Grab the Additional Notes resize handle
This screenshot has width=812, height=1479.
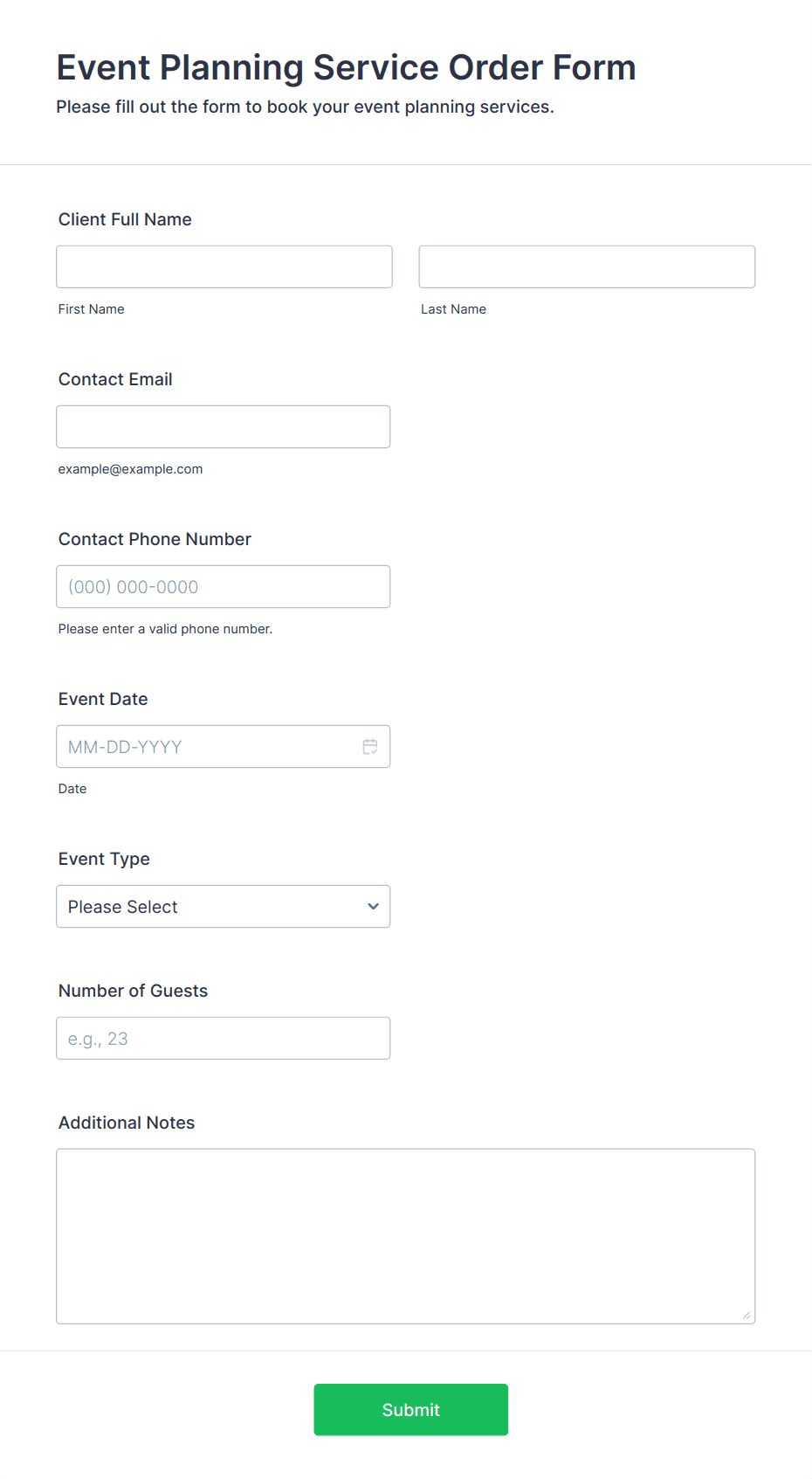click(747, 1315)
